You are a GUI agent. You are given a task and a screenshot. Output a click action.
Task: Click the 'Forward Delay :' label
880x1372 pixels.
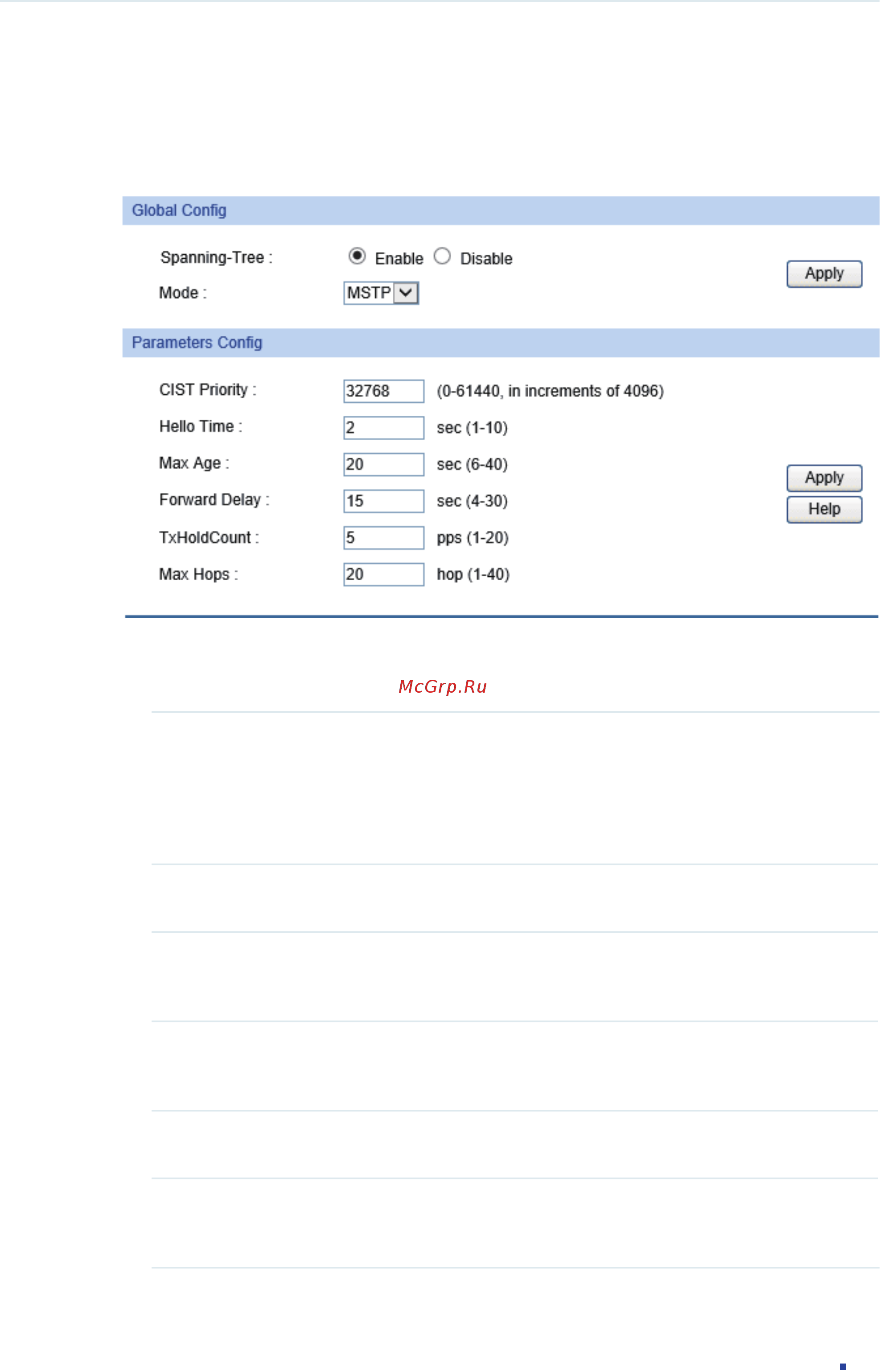214,500
